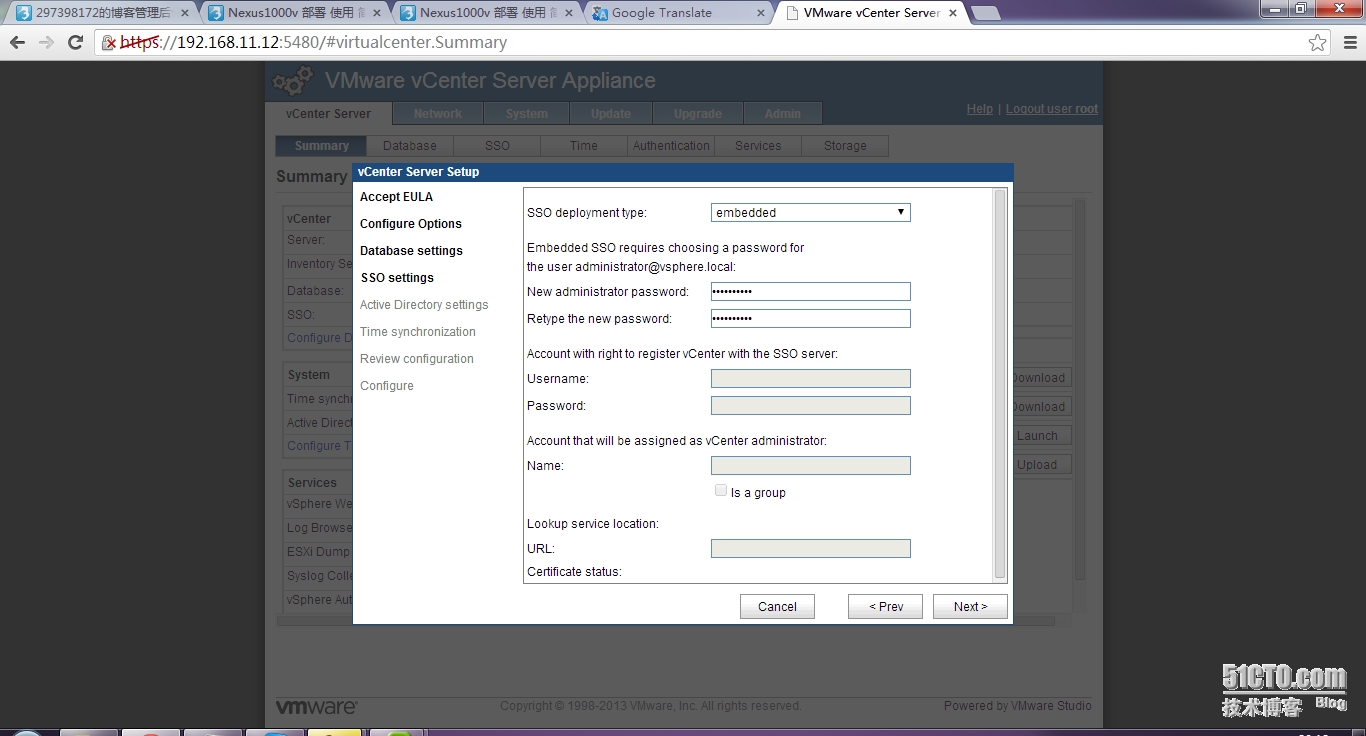Open Update main tab
This screenshot has width=1366, height=736.
(x=611, y=113)
